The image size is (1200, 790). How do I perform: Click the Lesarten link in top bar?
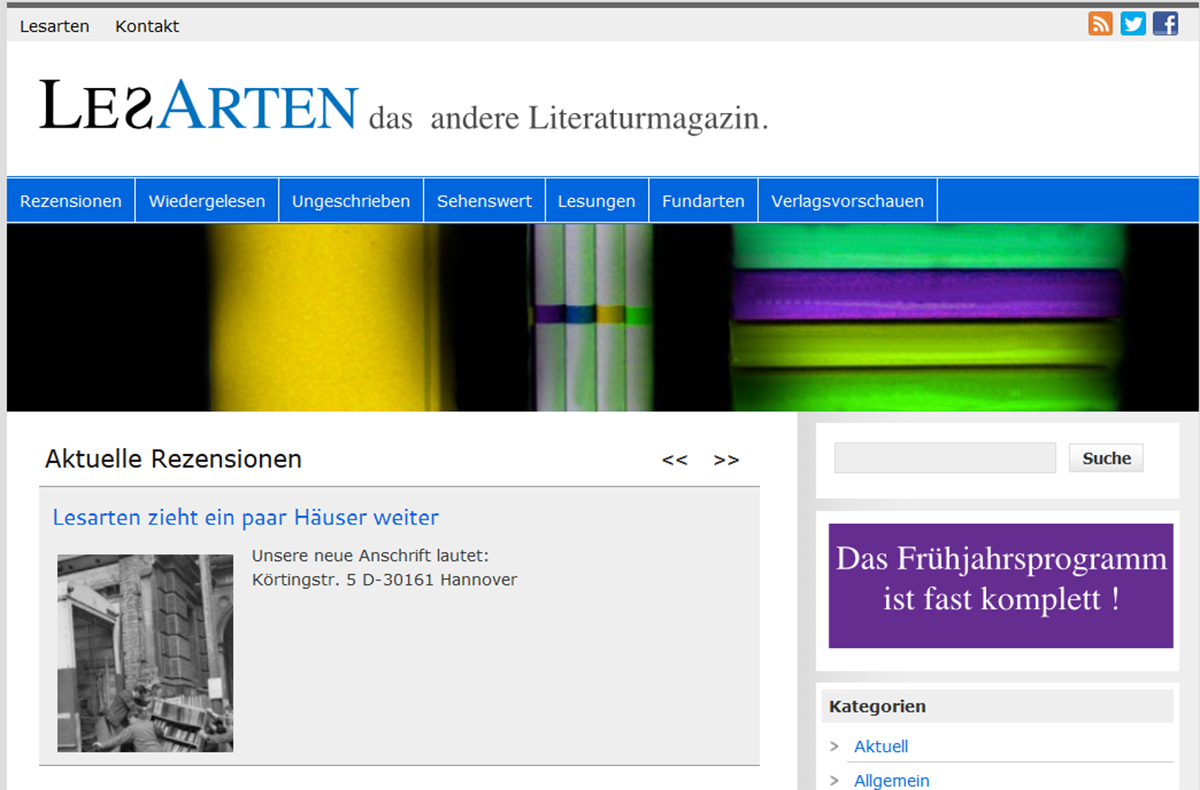click(x=54, y=26)
